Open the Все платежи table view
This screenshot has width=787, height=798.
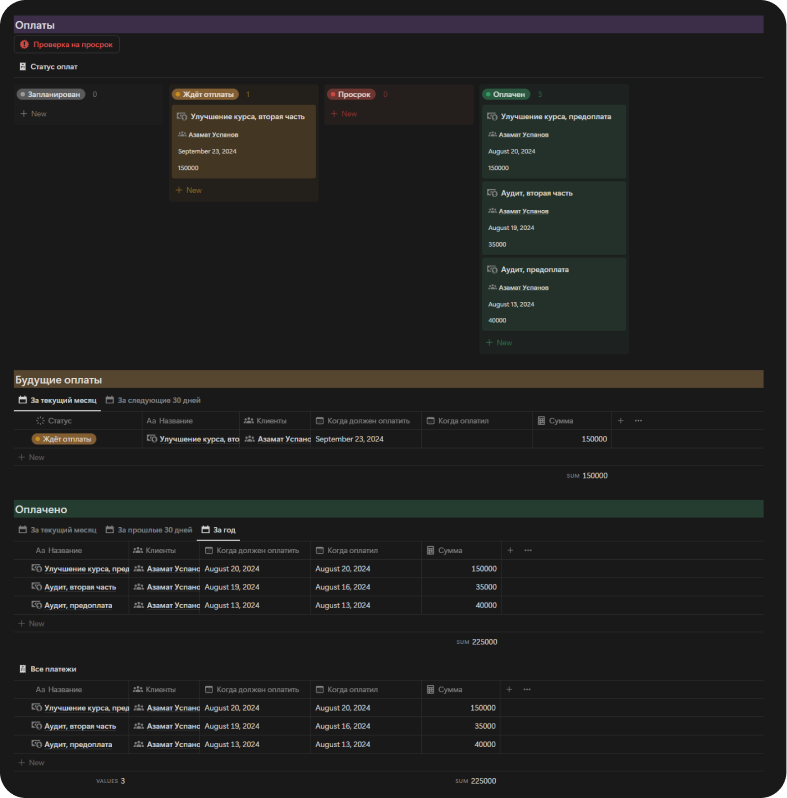click(x=48, y=669)
